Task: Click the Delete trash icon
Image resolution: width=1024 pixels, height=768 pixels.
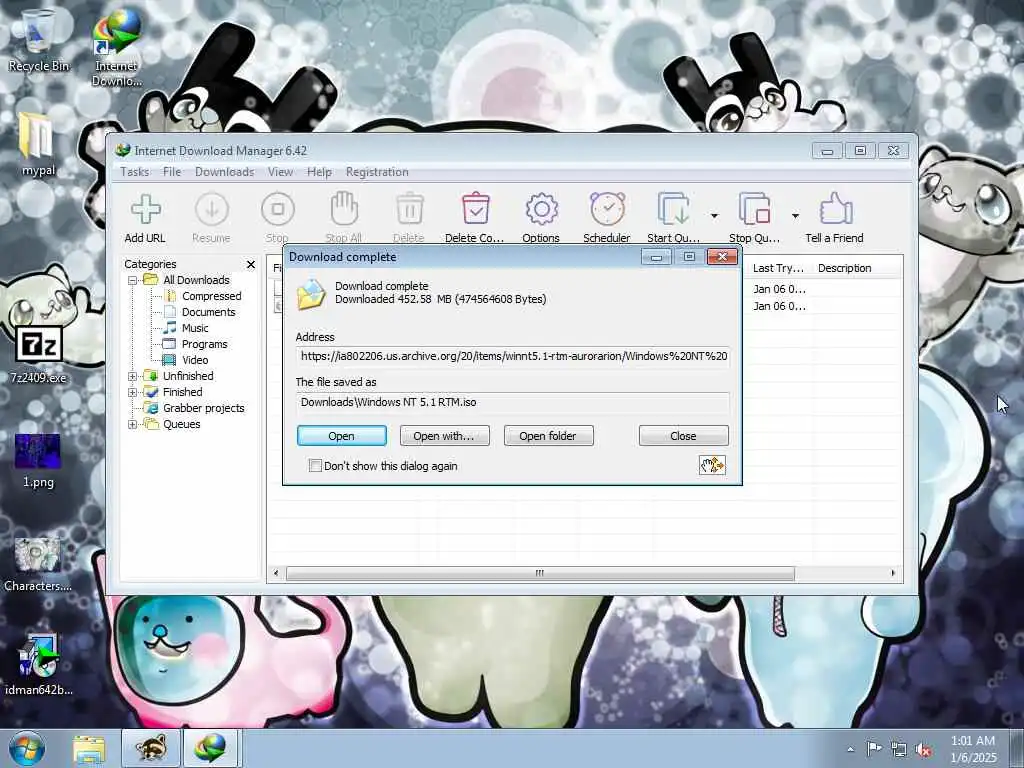Action: coord(409,209)
